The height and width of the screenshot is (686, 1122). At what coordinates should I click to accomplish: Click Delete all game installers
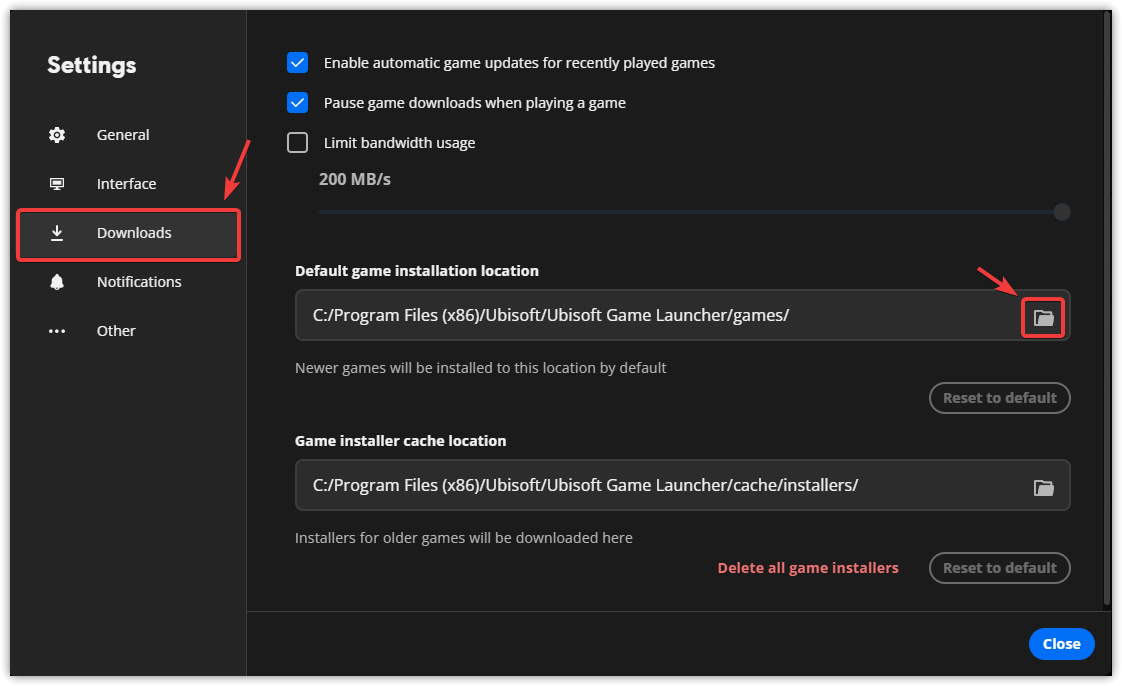[x=808, y=568]
